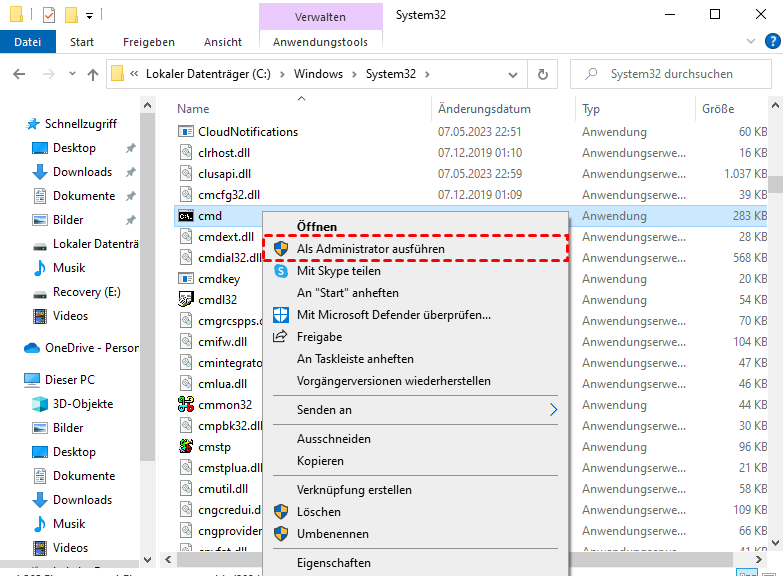Open Musik under Schnellzugriff

tap(59, 268)
